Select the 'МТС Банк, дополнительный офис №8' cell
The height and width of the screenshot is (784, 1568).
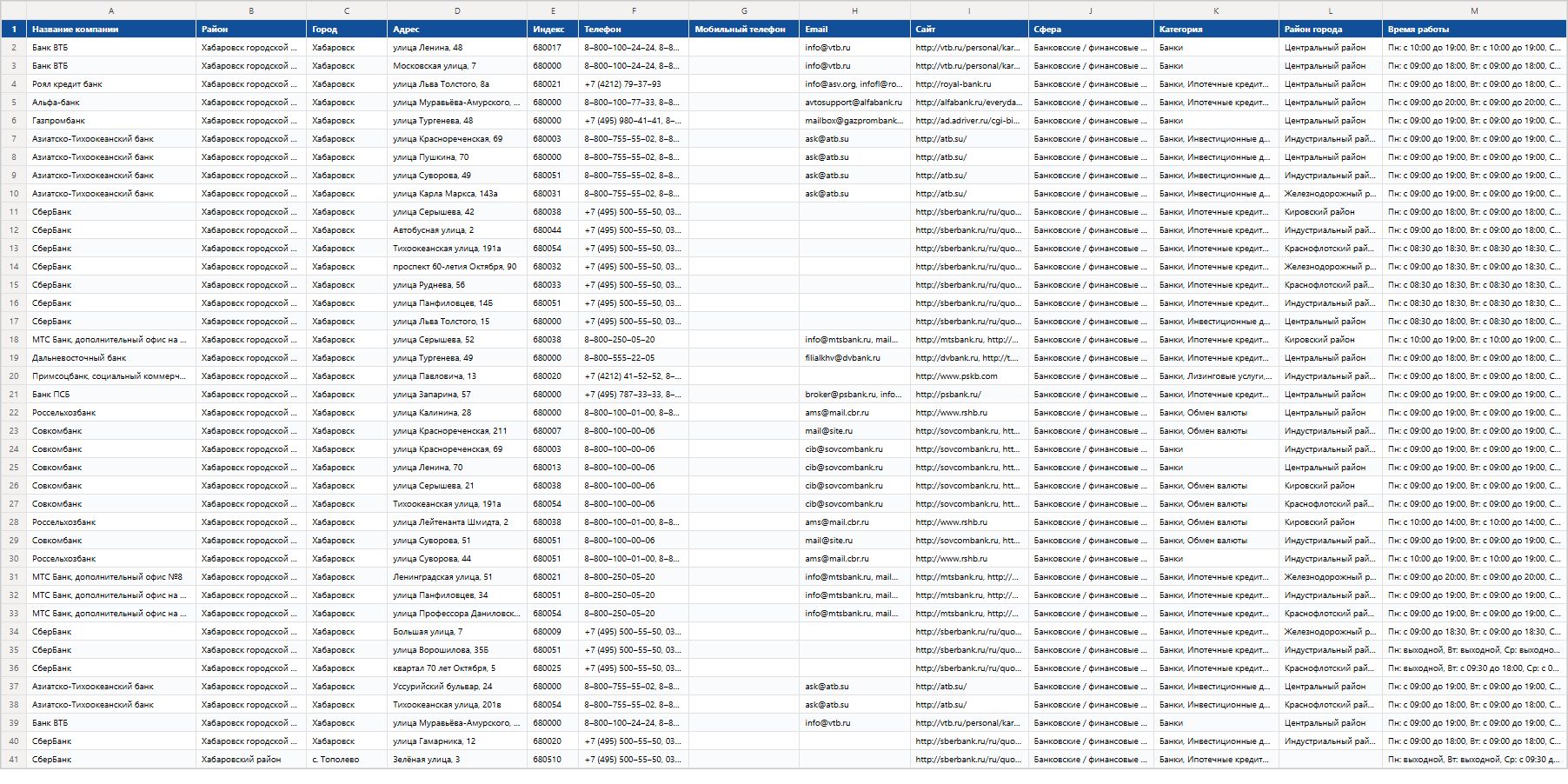click(x=111, y=577)
